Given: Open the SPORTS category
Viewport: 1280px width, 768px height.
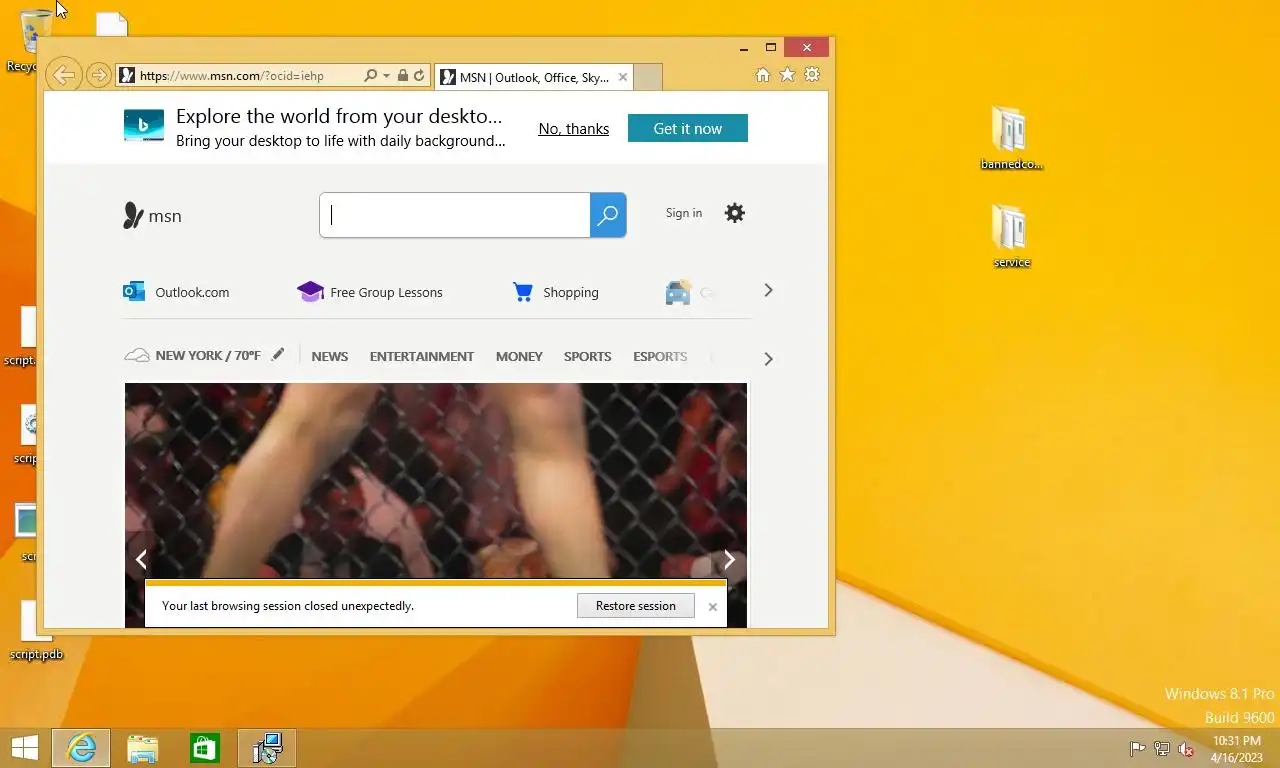Looking at the screenshot, I should coord(587,356).
